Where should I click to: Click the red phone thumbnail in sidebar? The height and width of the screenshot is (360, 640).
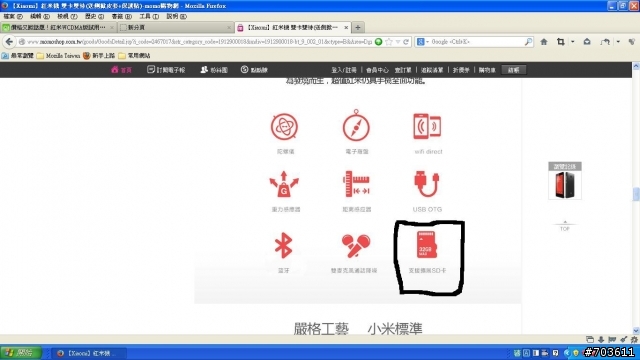(564, 184)
